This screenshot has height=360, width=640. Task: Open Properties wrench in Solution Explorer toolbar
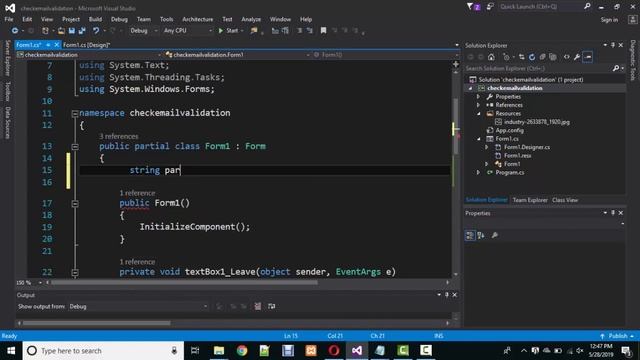(x=577, y=57)
